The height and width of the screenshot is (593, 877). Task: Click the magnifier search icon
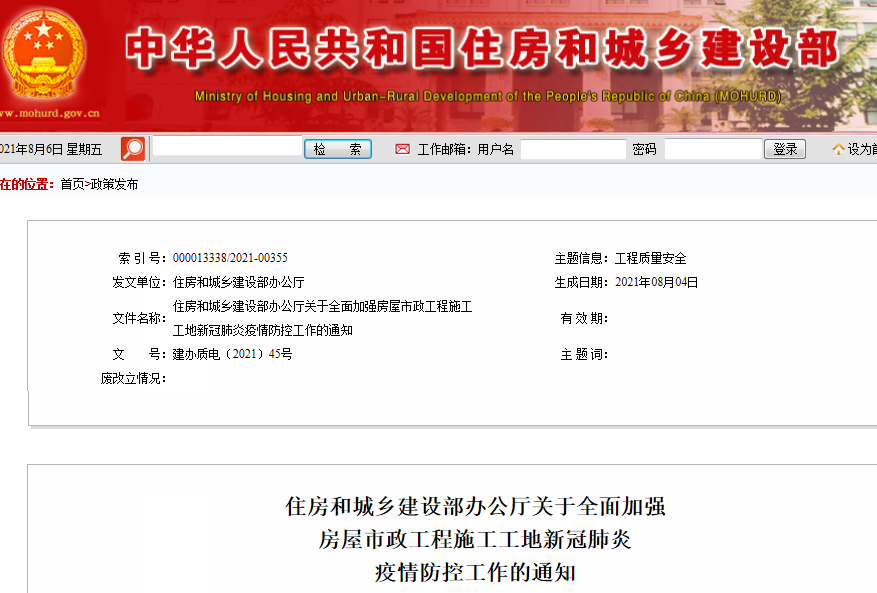(x=133, y=149)
